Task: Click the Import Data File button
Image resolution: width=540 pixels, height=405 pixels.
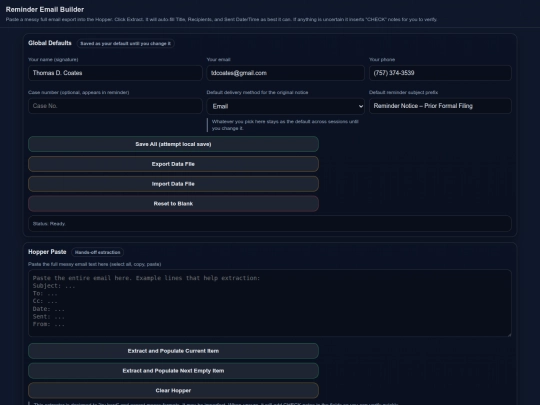Action: (x=173, y=184)
